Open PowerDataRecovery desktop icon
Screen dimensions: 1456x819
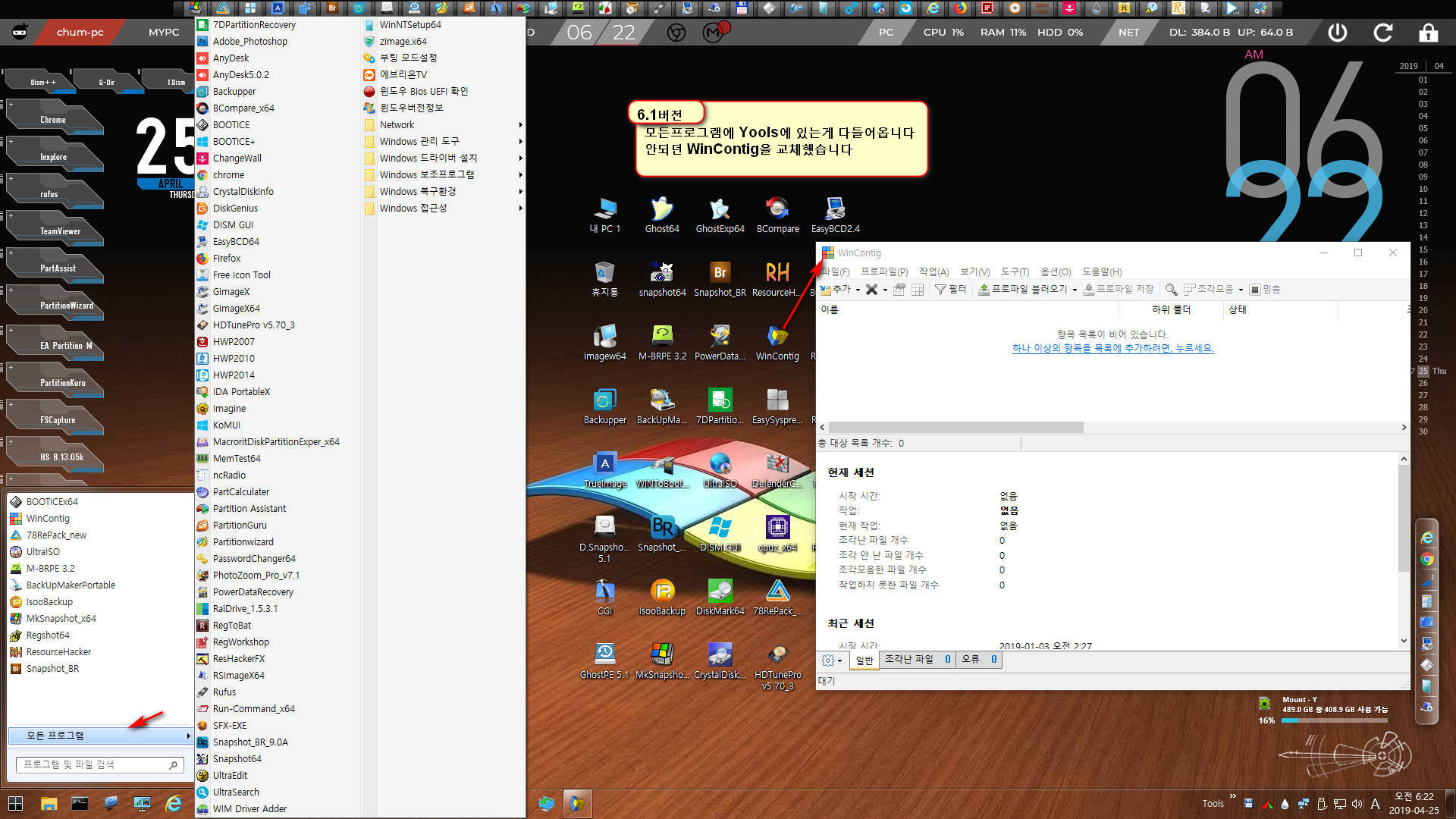pos(720,342)
